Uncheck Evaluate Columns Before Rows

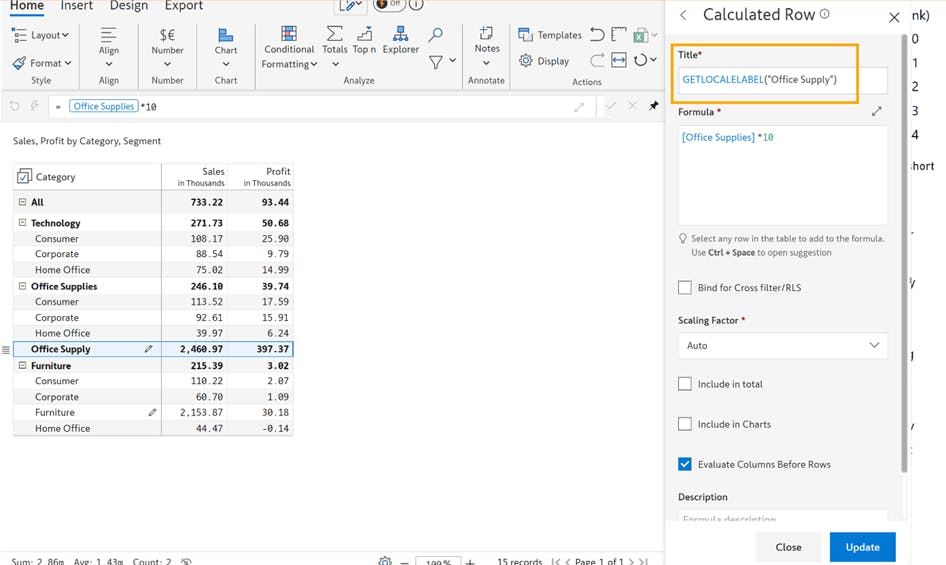(685, 464)
